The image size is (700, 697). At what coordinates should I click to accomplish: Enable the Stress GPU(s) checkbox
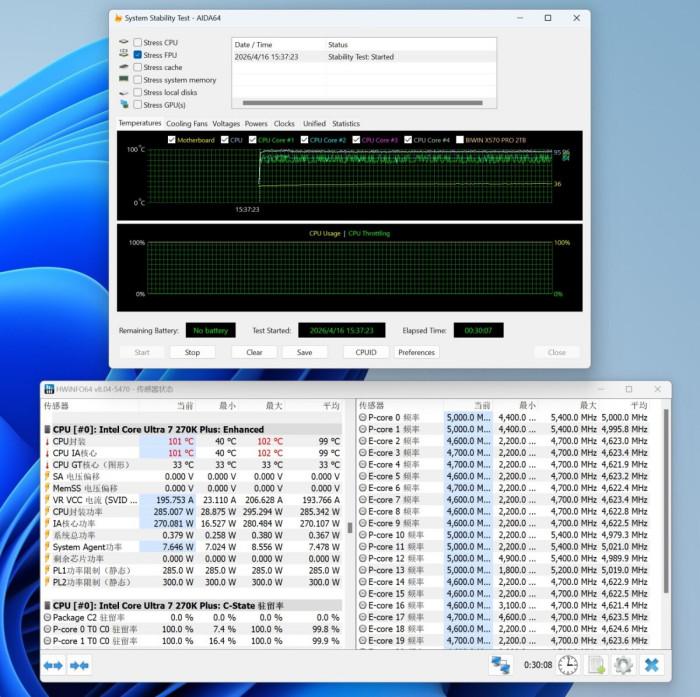coord(138,105)
